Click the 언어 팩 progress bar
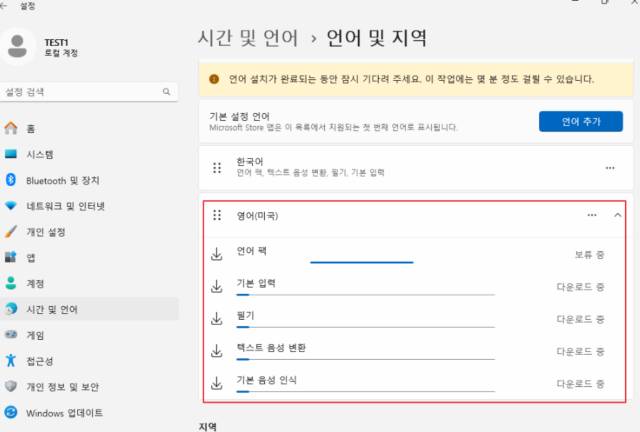 (361, 261)
